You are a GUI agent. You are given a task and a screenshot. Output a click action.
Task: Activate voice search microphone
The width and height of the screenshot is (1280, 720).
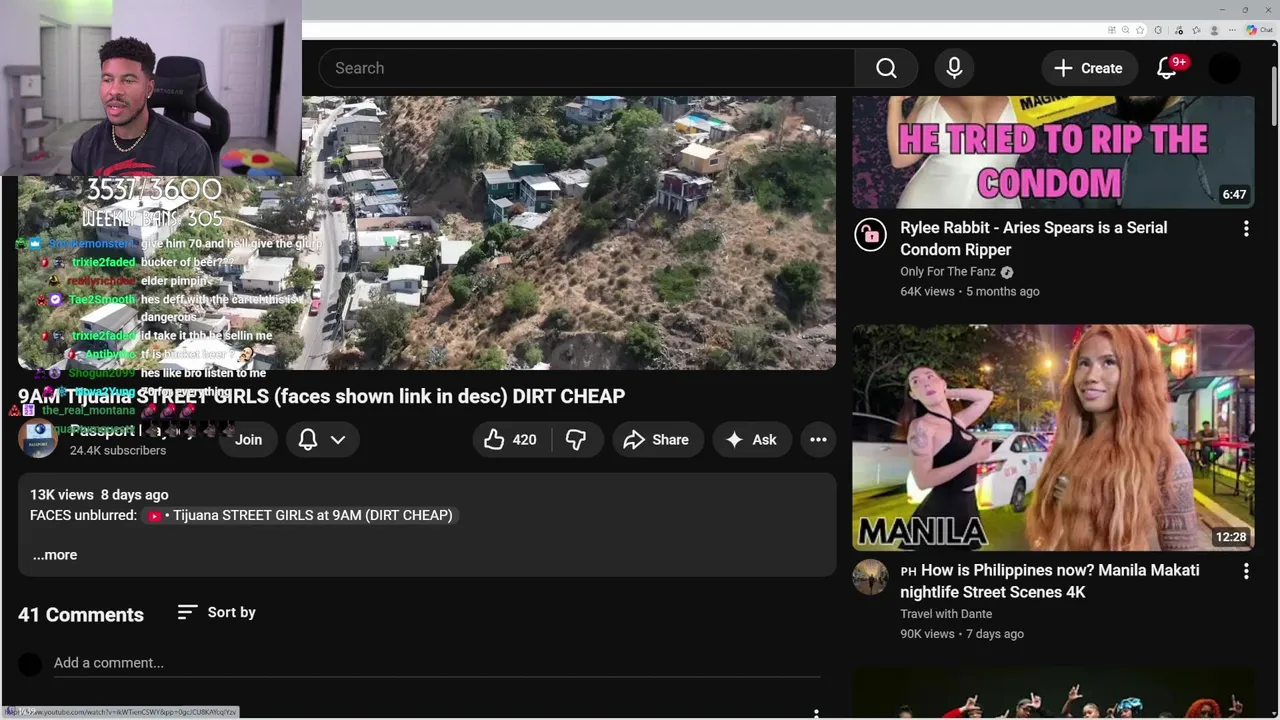click(x=954, y=68)
